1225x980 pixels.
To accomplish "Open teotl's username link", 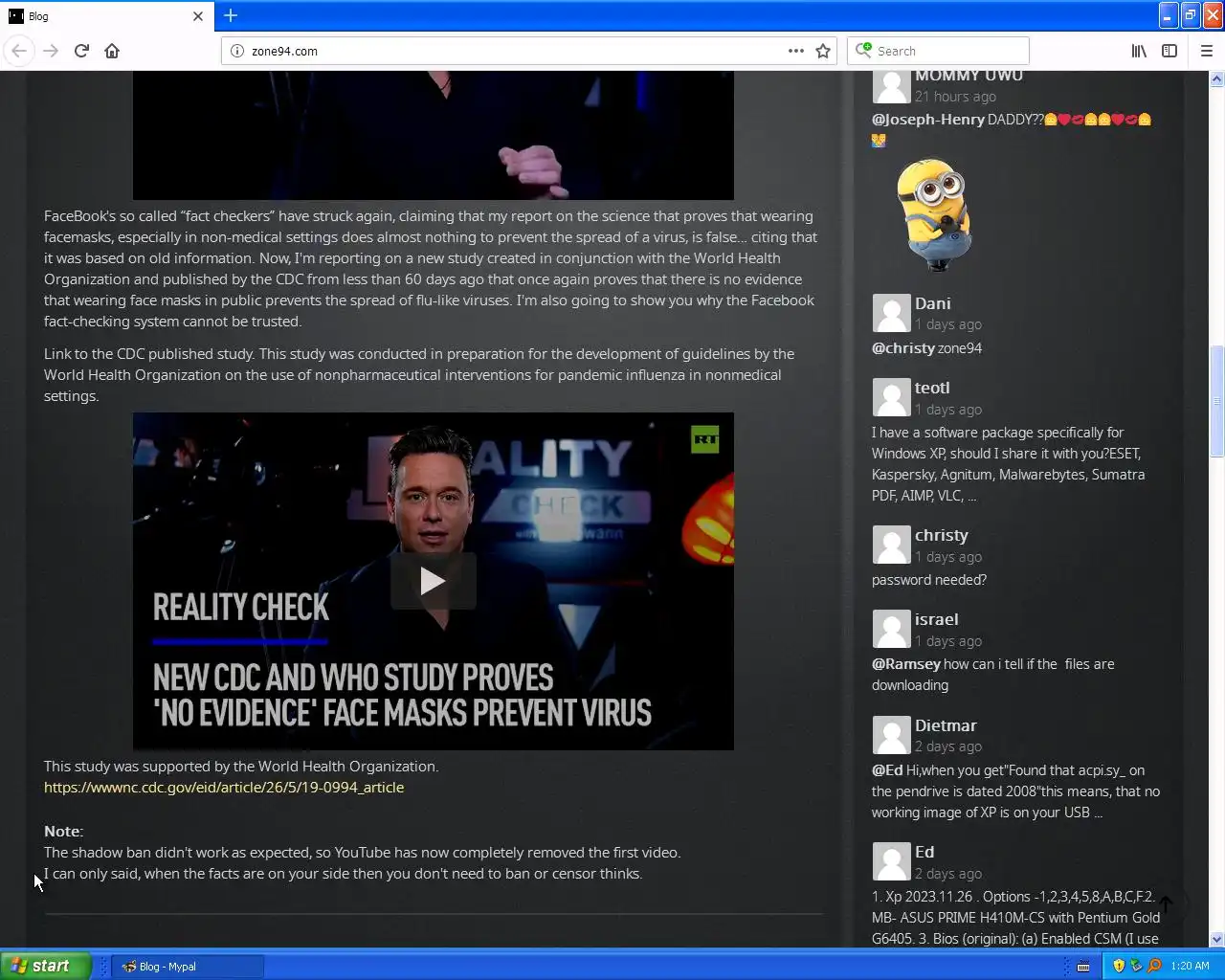I will (x=932, y=388).
